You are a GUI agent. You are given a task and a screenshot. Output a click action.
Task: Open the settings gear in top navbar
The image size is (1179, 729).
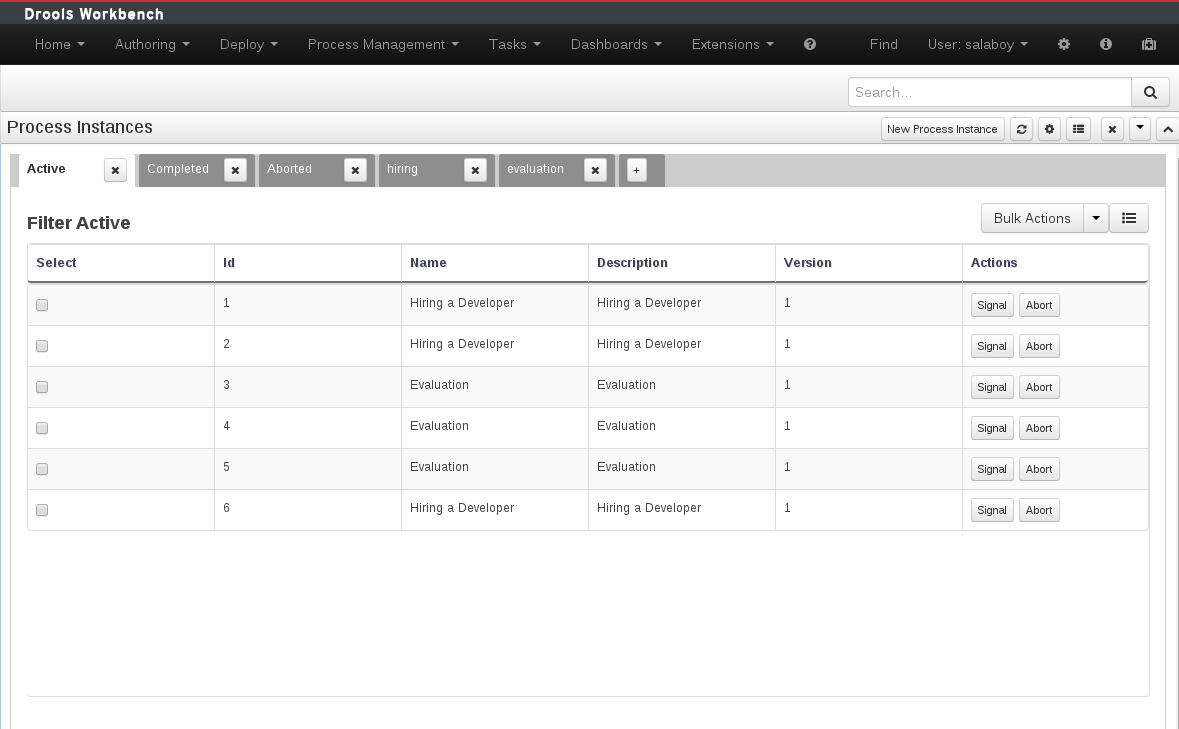pyautogui.click(x=1063, y=44)
